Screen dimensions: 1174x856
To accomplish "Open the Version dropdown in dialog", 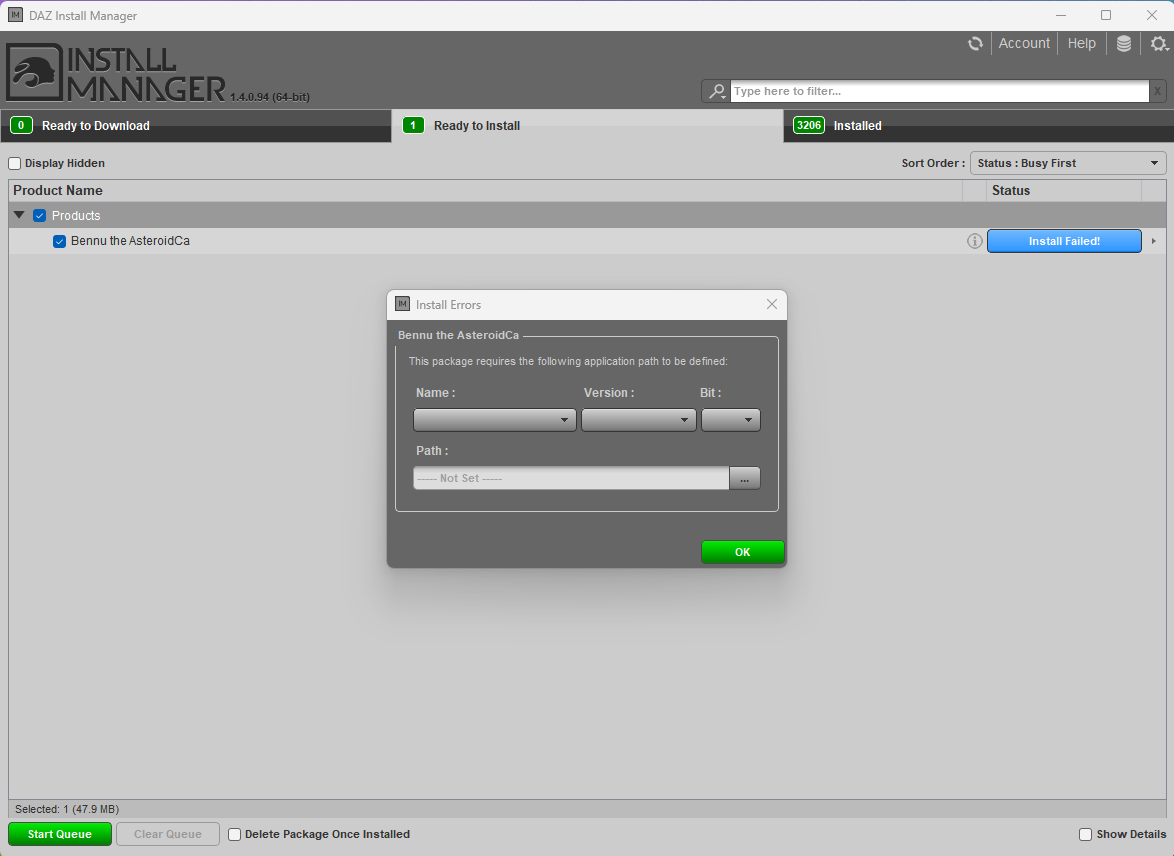I will click(x=639, y=420).
